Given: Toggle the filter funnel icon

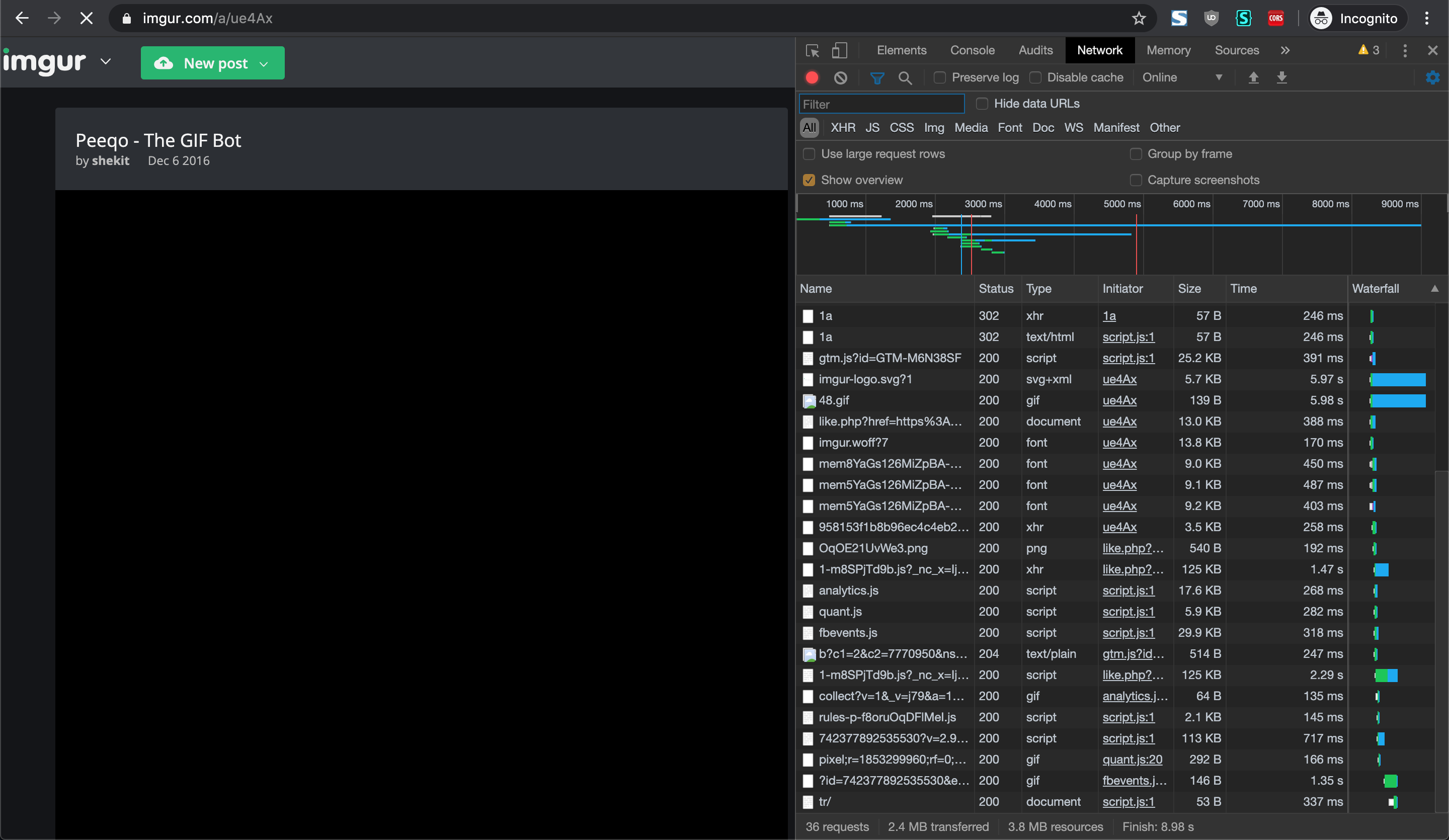Looking at the screenshot, I should (877, 77).
